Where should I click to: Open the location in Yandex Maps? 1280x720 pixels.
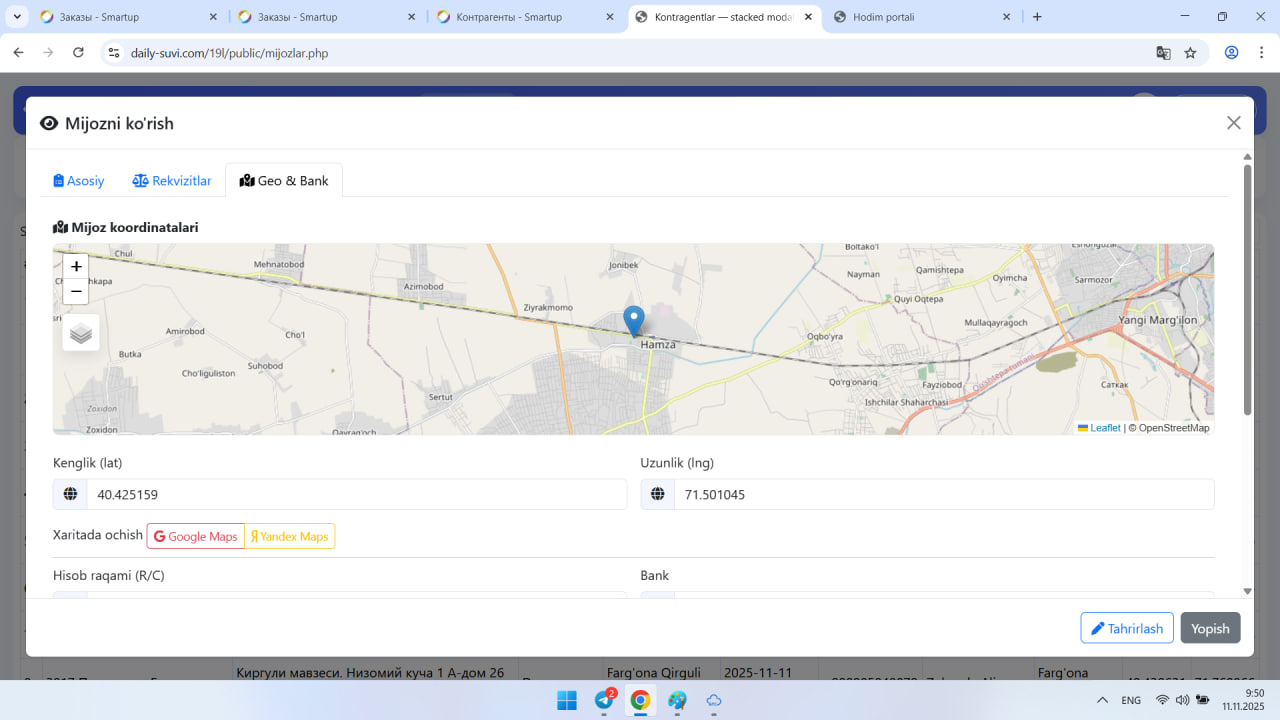tap(290, 536)
